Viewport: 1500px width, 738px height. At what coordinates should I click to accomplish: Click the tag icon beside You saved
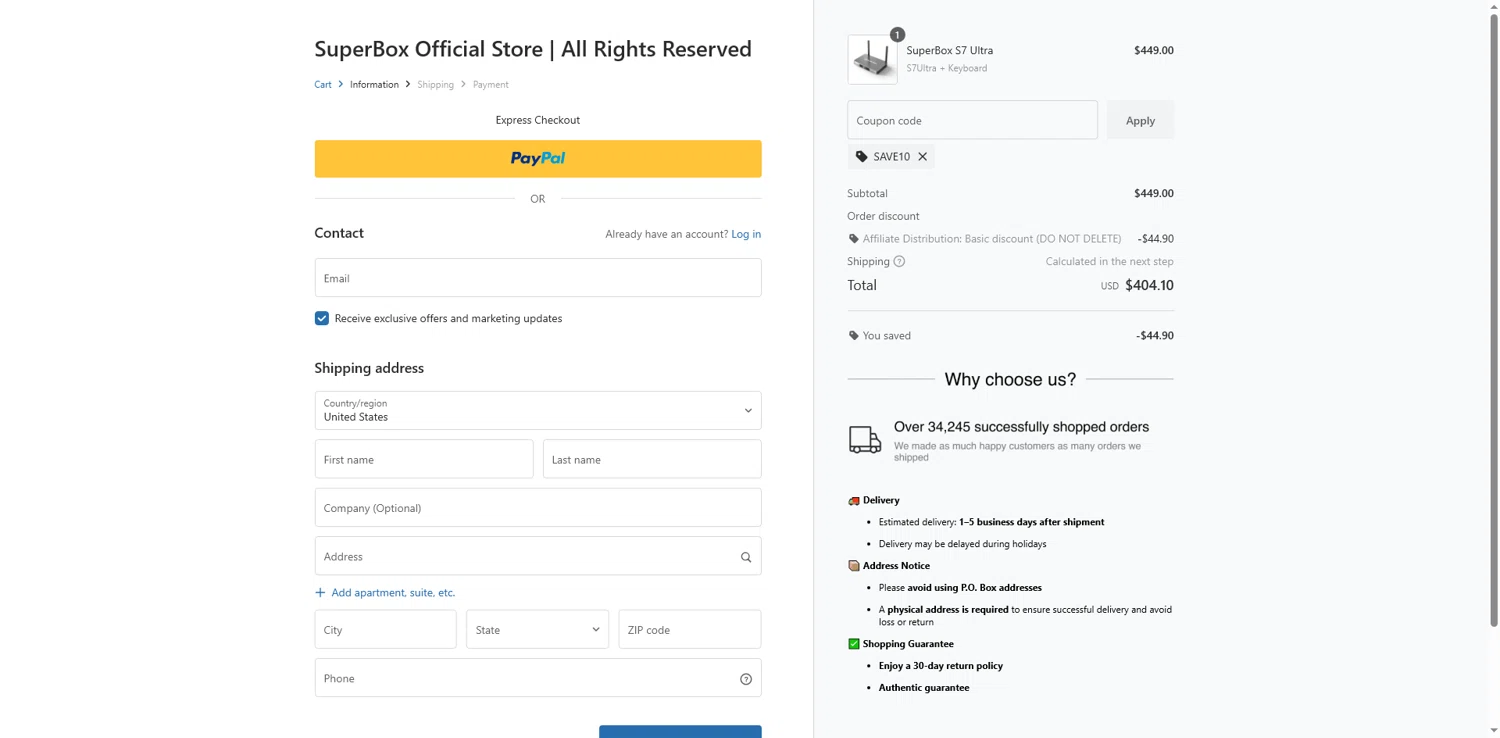[x=854, y=336]
